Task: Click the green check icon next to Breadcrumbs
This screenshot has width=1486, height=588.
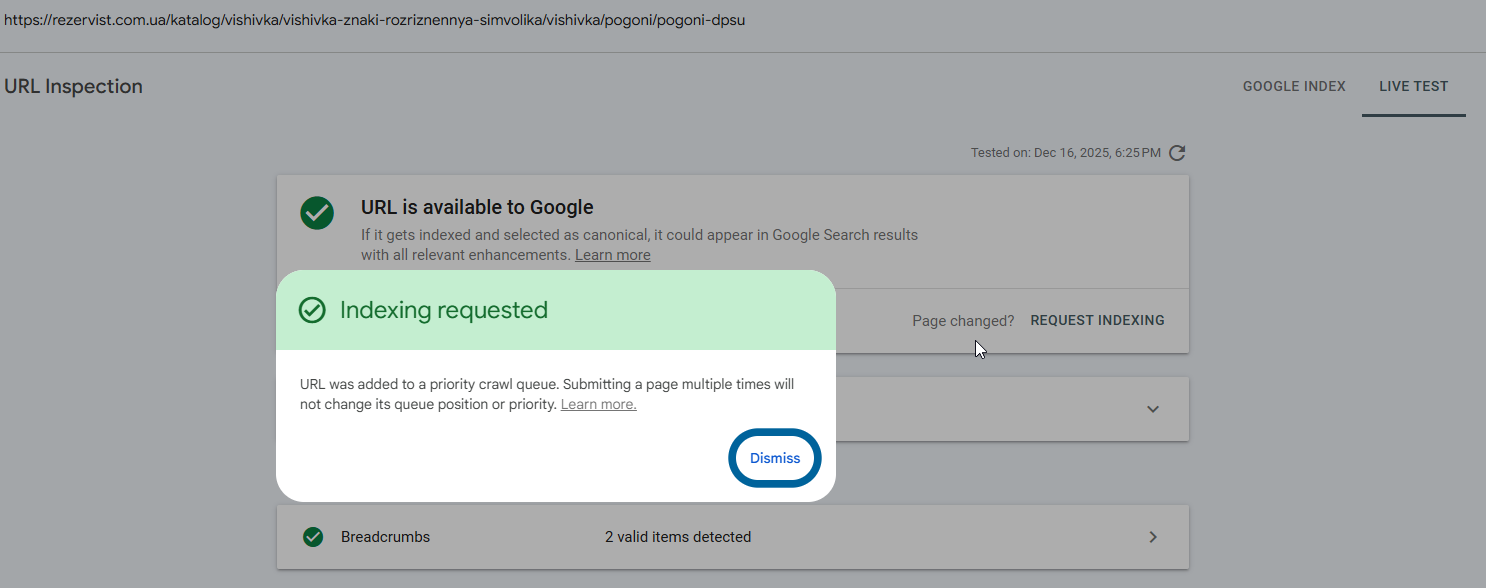Action: pos(313,537)
